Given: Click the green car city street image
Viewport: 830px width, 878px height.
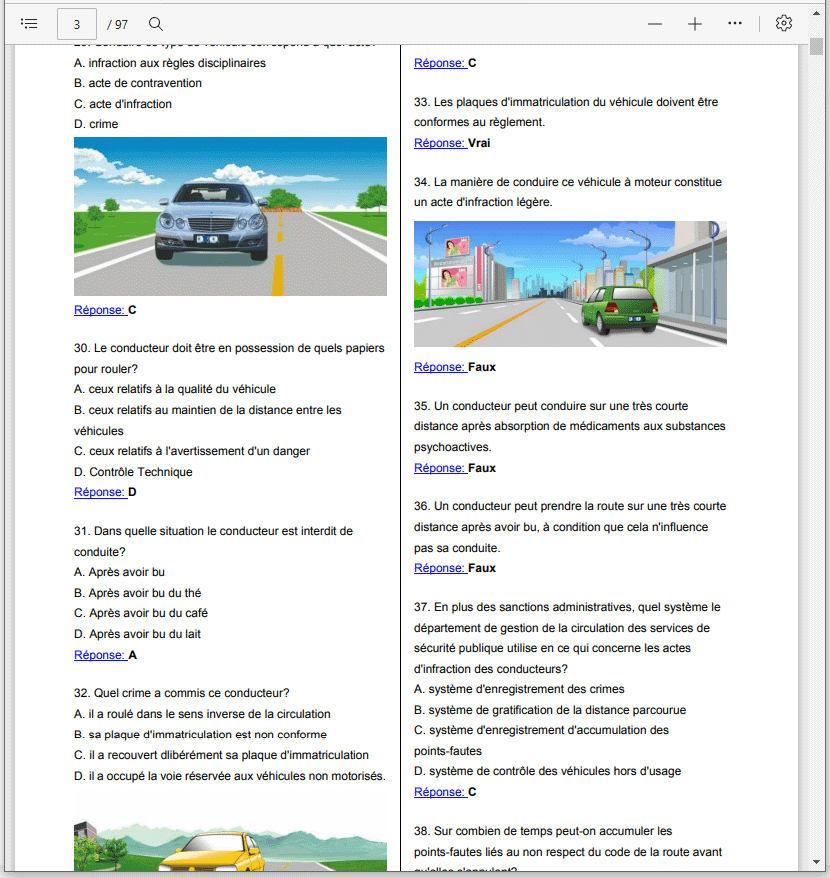Looking at the screenshot, I should coord(570,284).
